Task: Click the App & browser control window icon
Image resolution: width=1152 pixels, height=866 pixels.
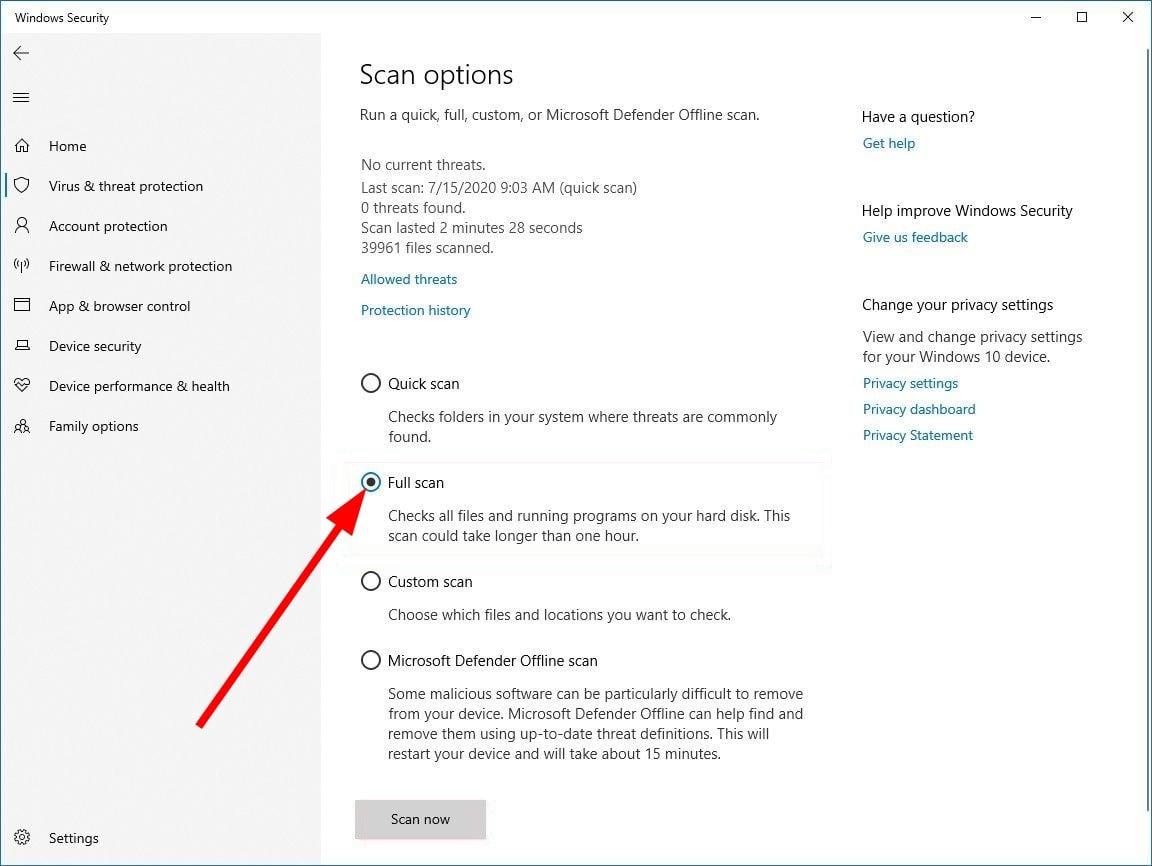Action: coord(22,305)
